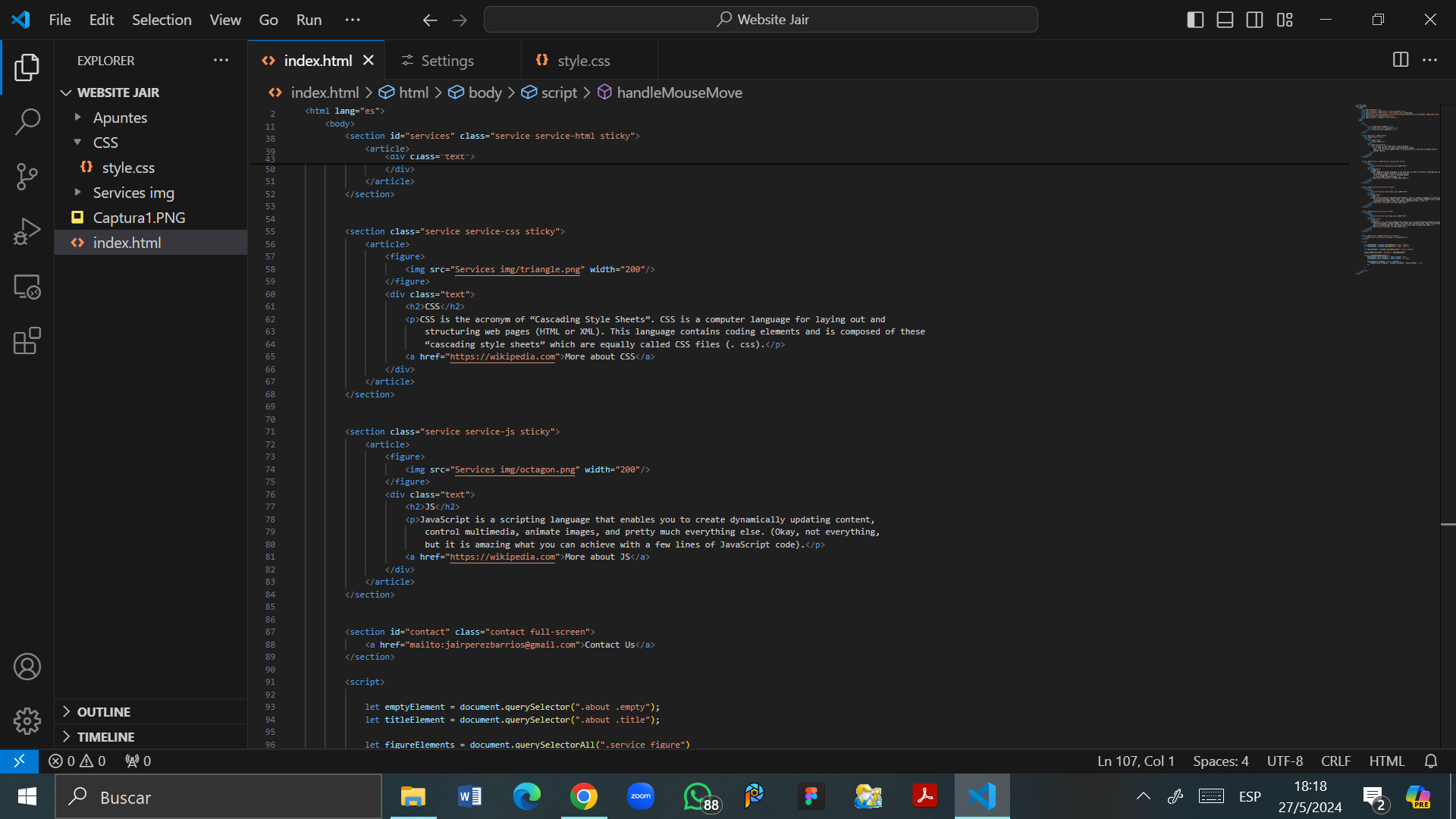Click the wikipedia.com link on line 65

click(x=502, y=356)
